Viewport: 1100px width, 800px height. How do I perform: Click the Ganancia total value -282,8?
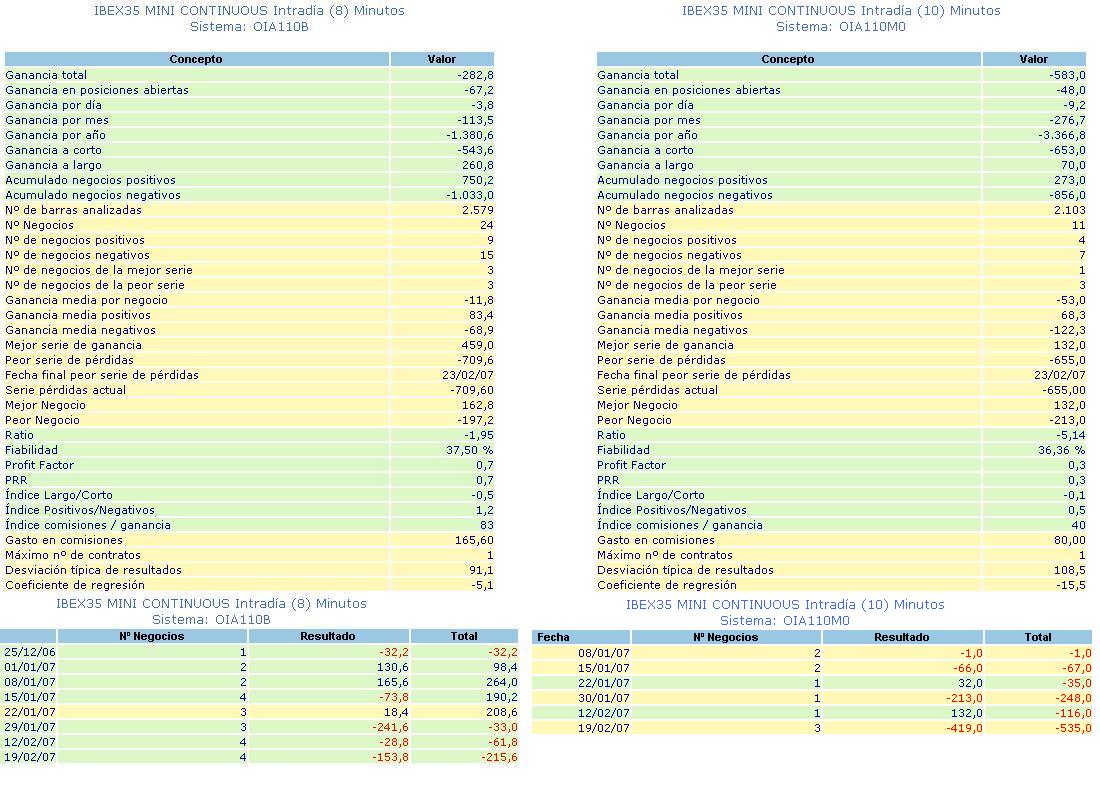(475, 75)
